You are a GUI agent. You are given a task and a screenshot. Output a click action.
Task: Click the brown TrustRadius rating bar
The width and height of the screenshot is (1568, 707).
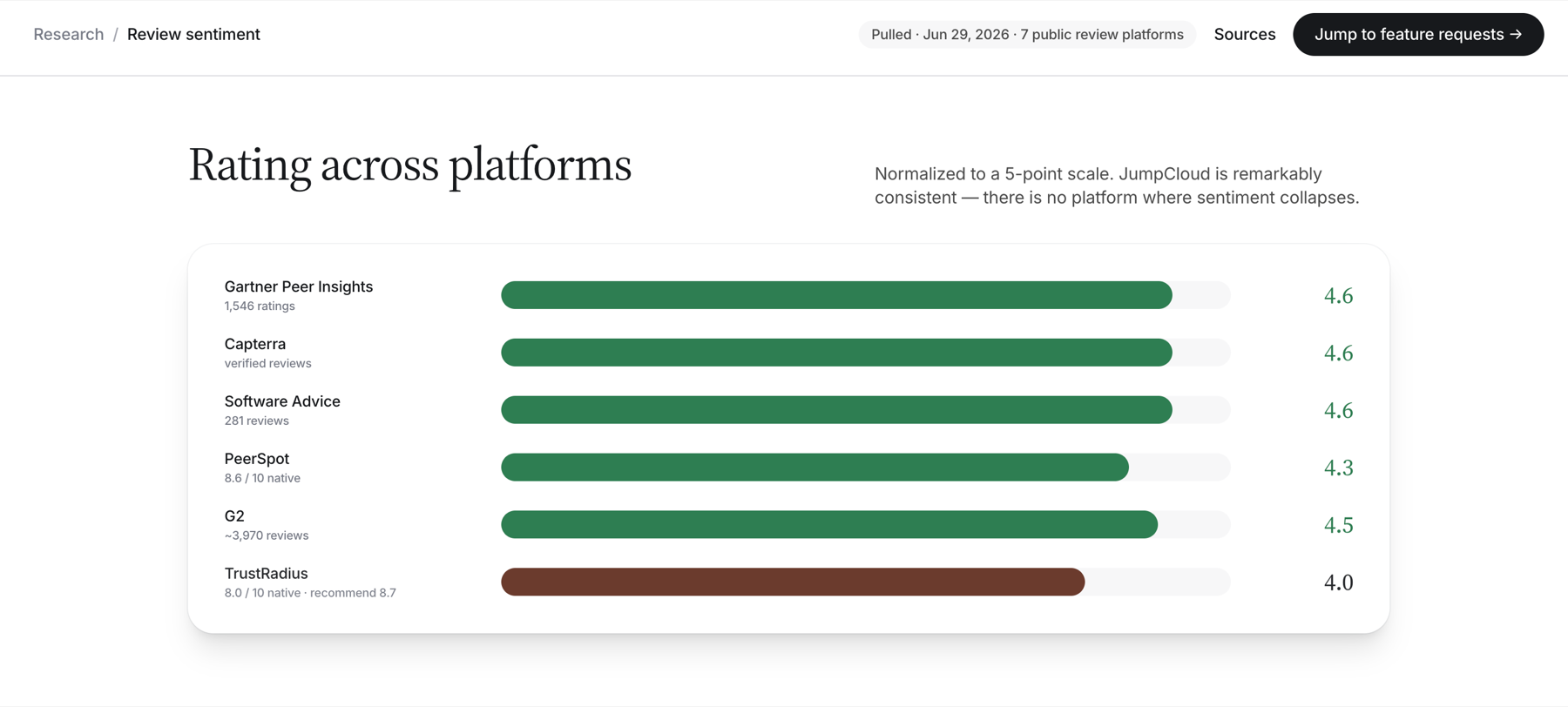pos(793,582)
